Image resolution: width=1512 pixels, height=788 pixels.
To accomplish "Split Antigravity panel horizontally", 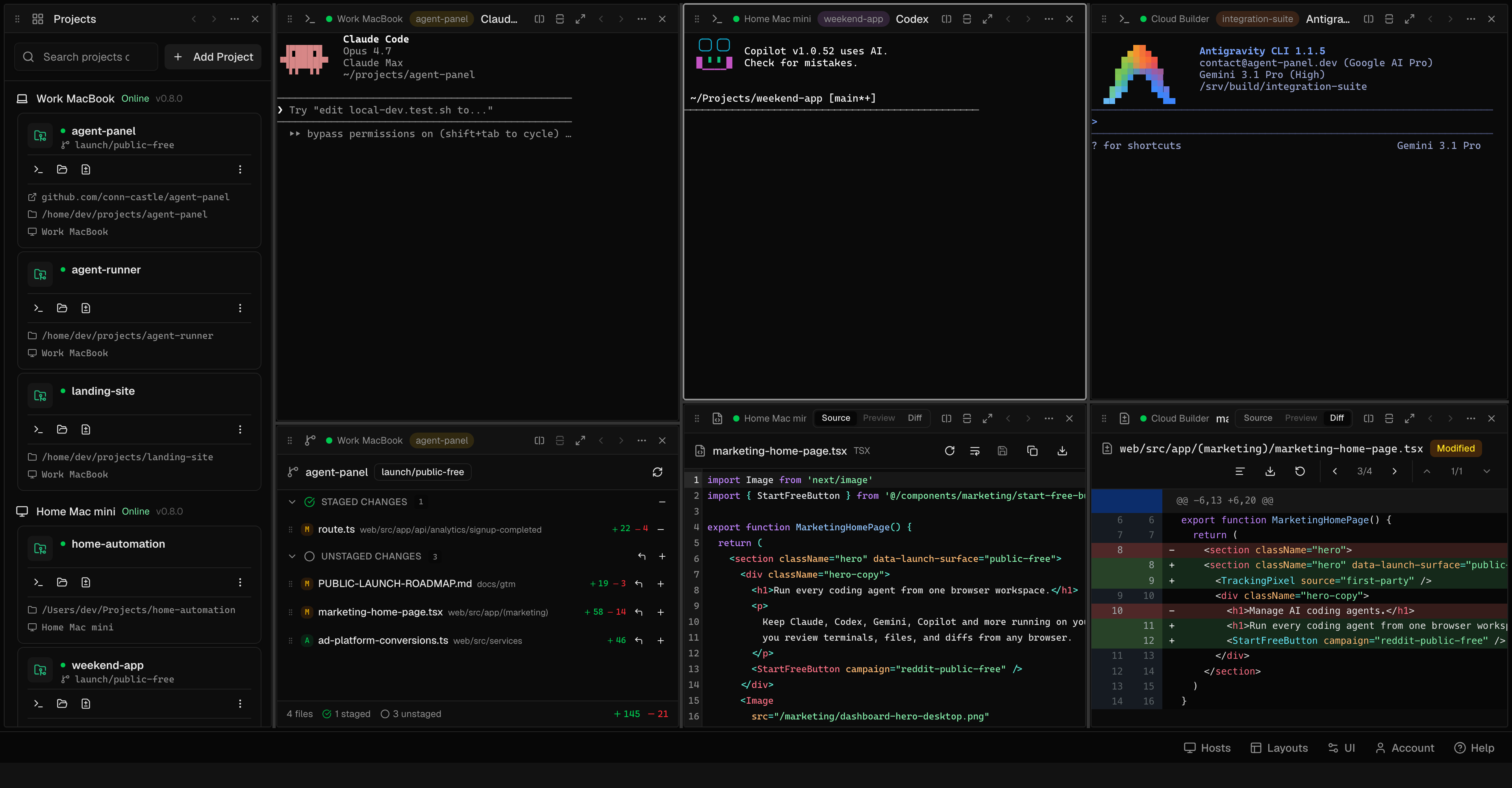I will point(1389,19).
